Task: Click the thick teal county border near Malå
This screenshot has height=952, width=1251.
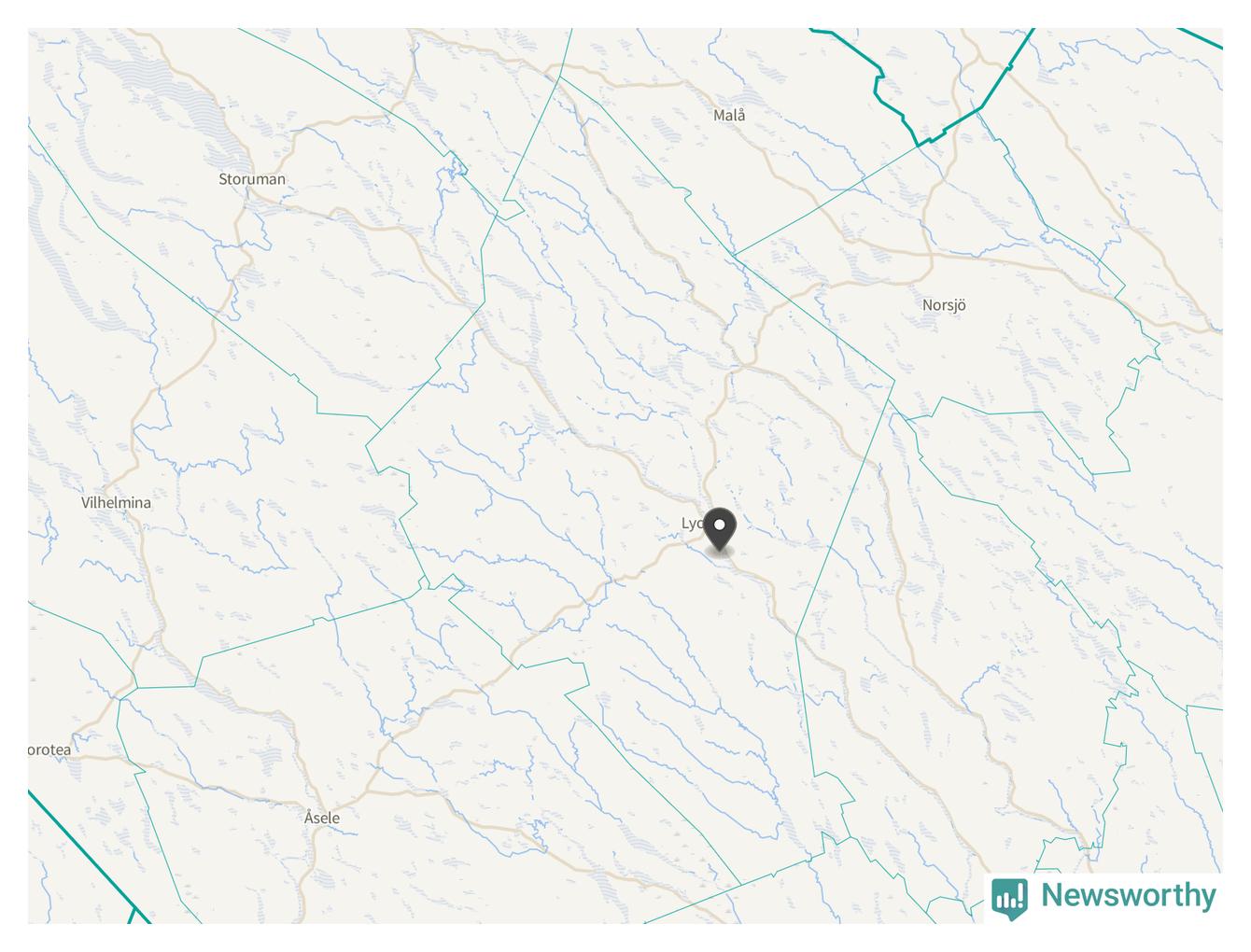Action: point(896,103)
